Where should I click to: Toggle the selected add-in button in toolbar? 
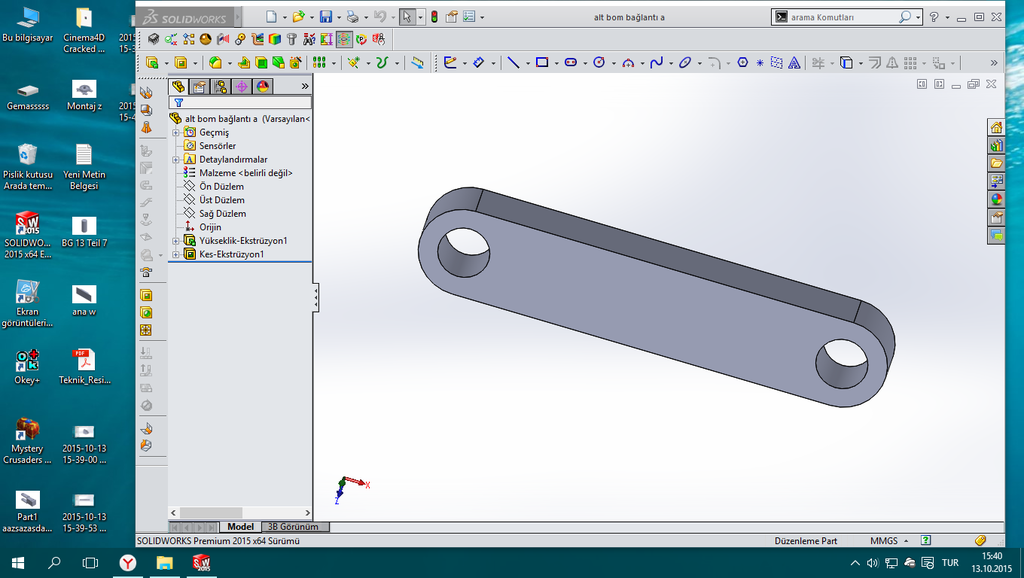(x=344, y=39)
